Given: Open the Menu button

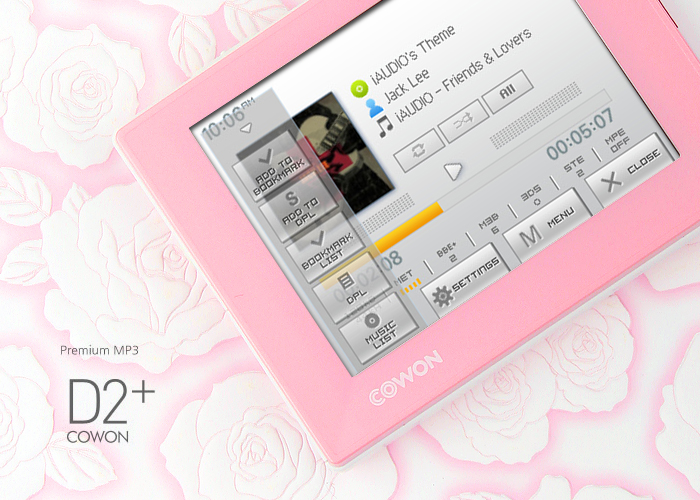Looking at the screenshot, I should [548, 227].
